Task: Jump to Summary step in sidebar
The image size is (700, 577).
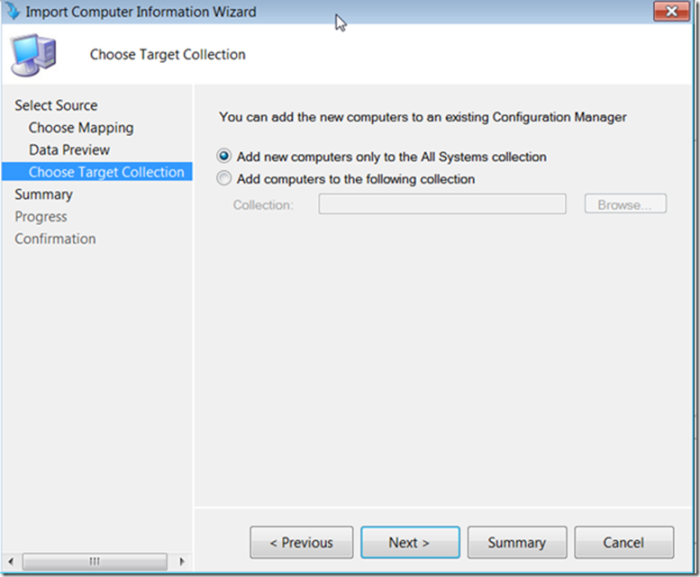Action: (x=44, y=194)
